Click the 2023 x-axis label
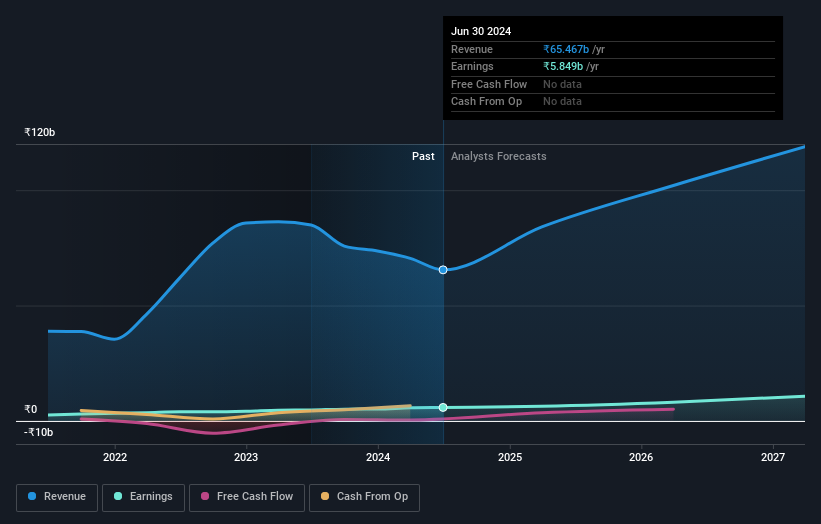 click(x=246, y=457)
